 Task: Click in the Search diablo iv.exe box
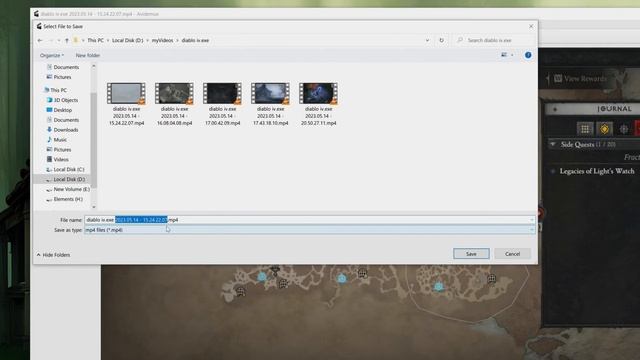tap(495, 40)
